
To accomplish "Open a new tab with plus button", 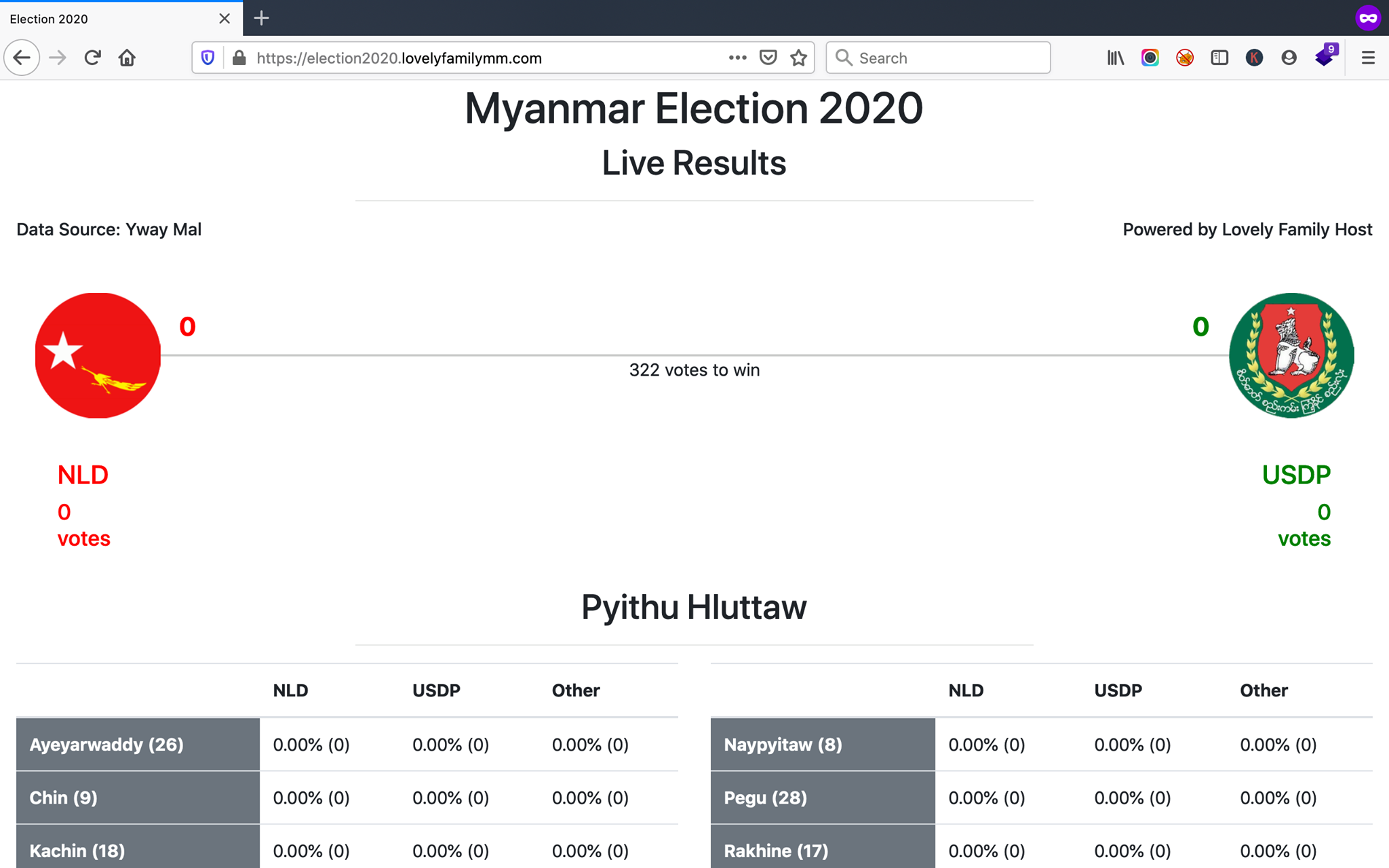I will [x=261, y=18].
